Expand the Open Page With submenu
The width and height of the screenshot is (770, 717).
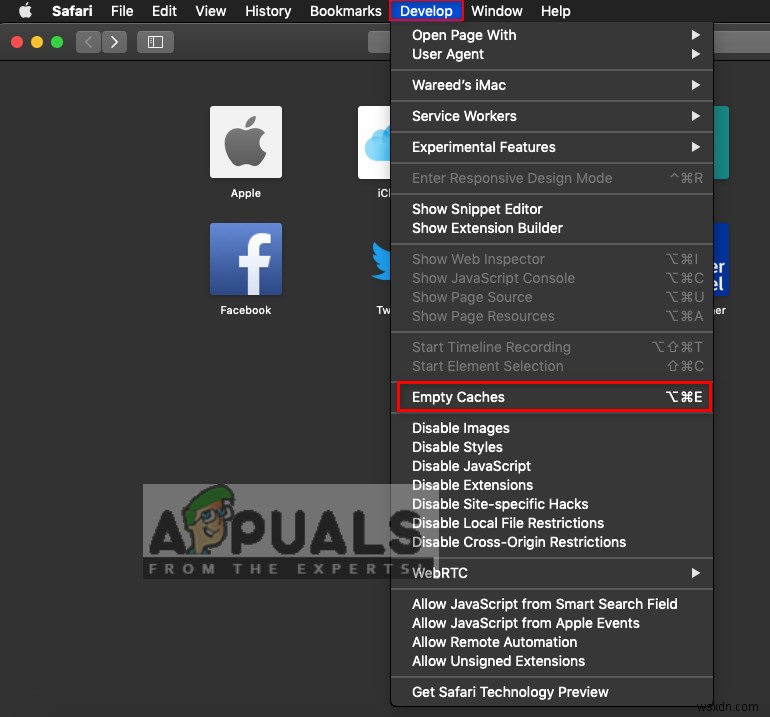point(552,35)
